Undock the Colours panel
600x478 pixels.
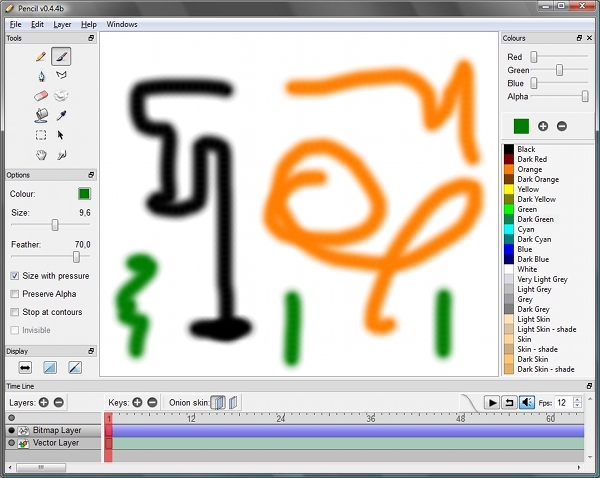pos(579,38)
